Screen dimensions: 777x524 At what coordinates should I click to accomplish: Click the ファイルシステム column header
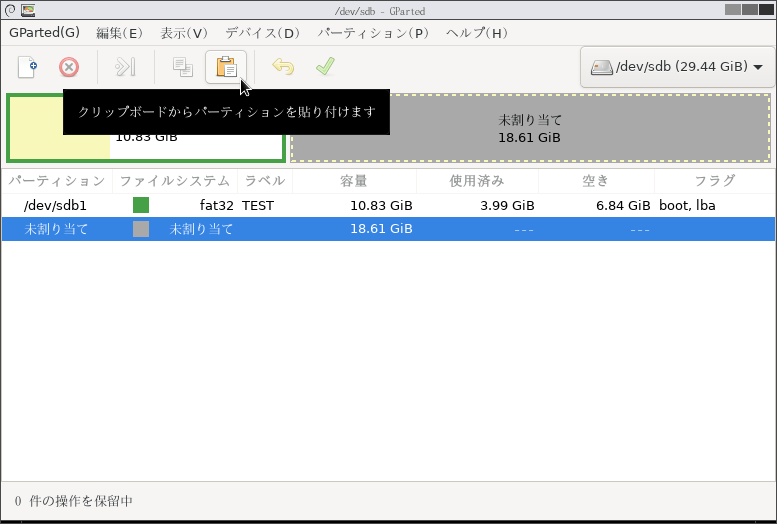[175, 181]
